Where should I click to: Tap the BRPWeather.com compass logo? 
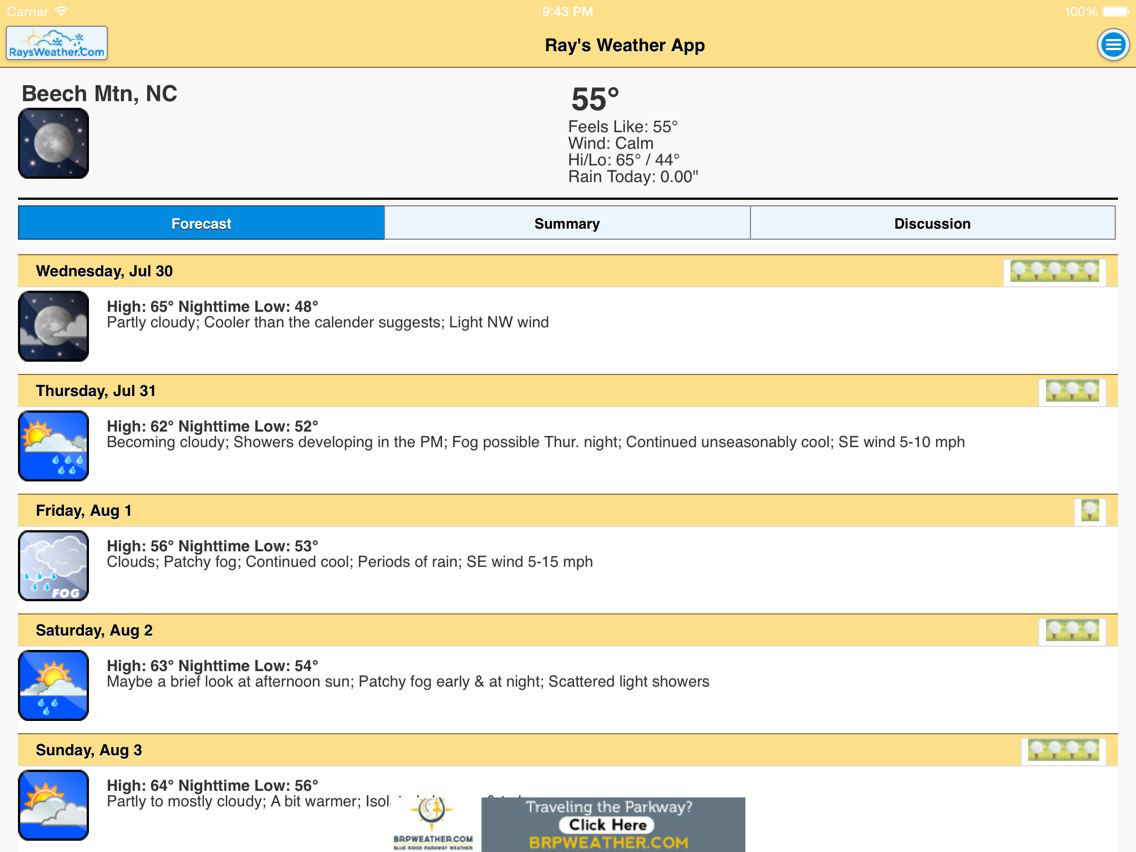coord(433,822)
